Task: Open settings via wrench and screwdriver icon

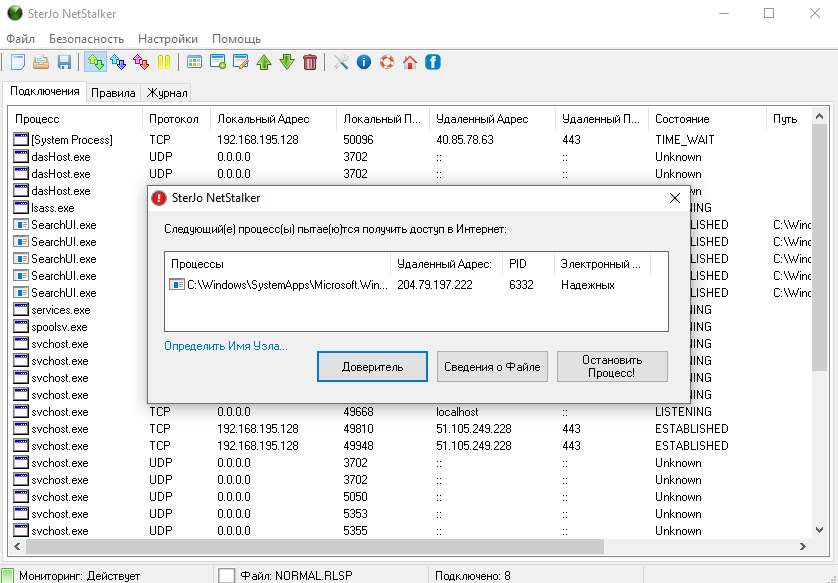Action: 340,62
